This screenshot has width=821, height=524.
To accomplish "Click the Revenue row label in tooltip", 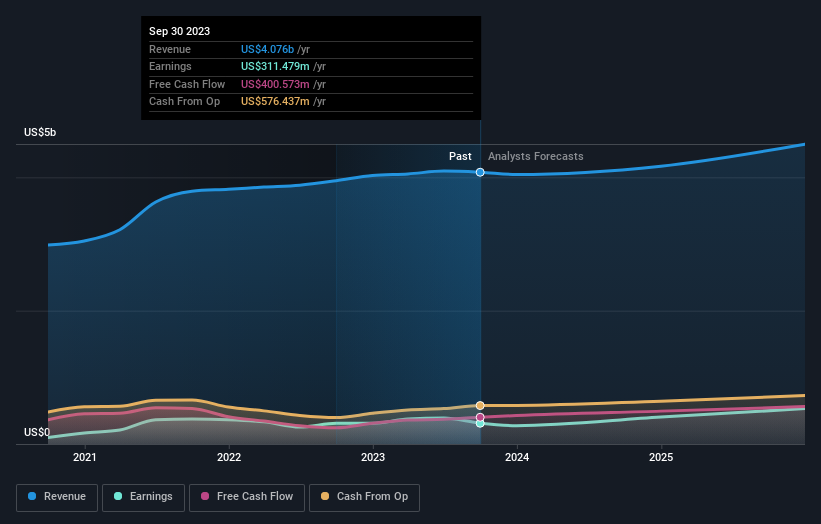I will pyautogui.click(x=170, y=49).
